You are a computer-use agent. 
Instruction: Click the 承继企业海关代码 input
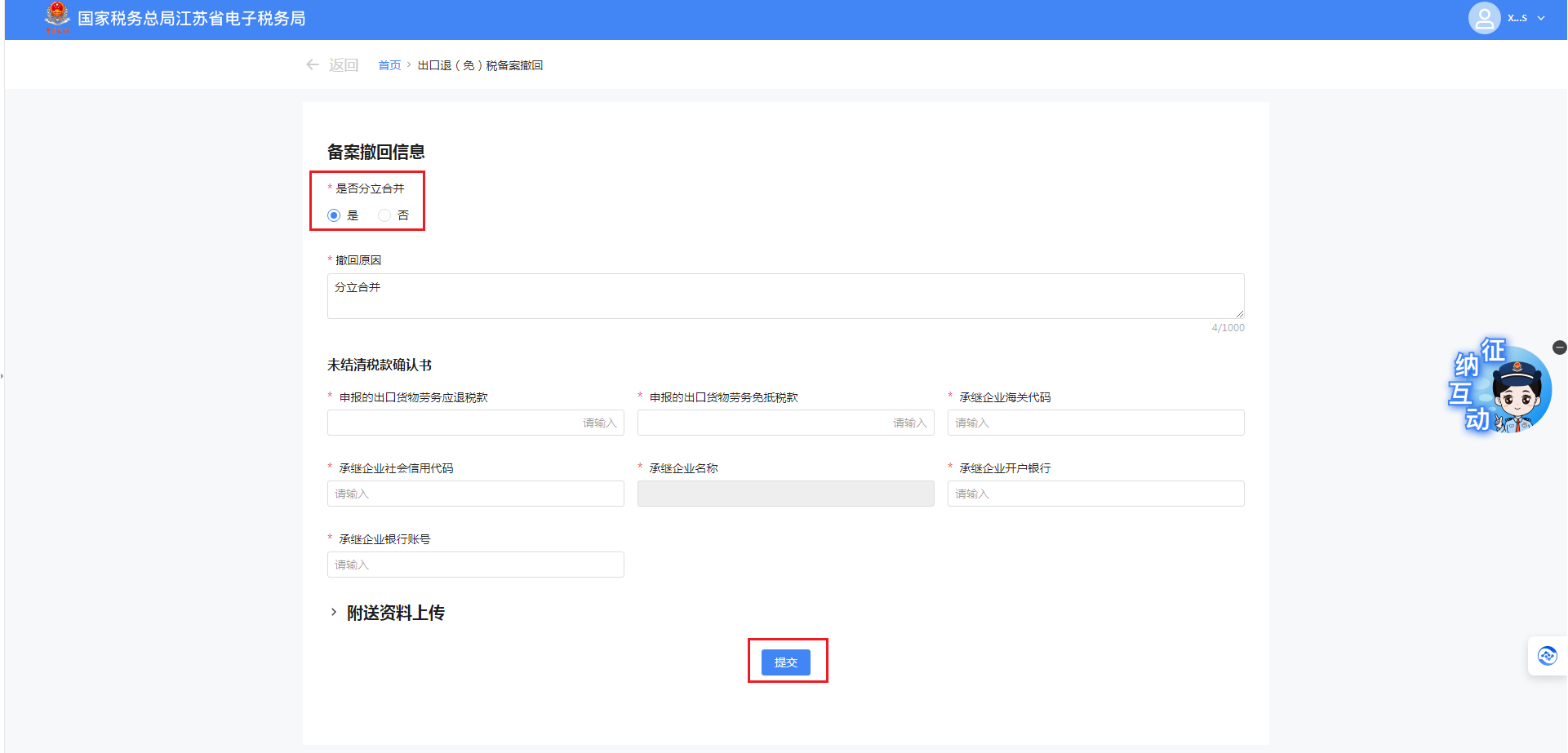tap(1095, 423)
